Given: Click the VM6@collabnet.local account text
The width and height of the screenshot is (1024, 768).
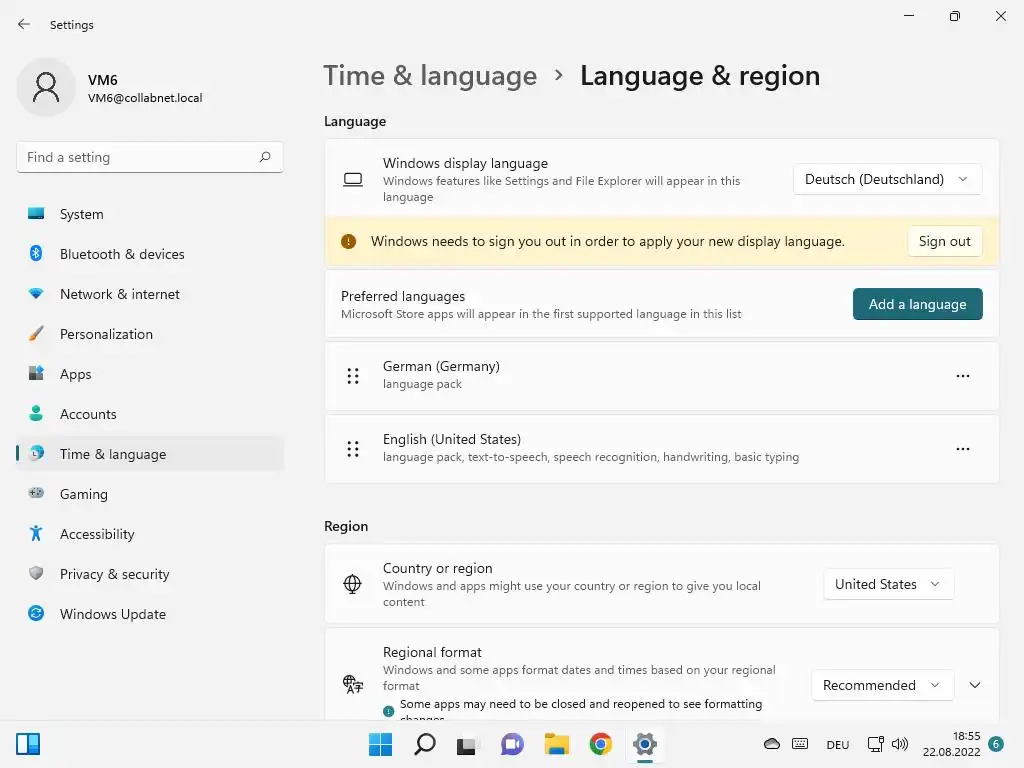Looking at the screenshot, I should 145,98.
